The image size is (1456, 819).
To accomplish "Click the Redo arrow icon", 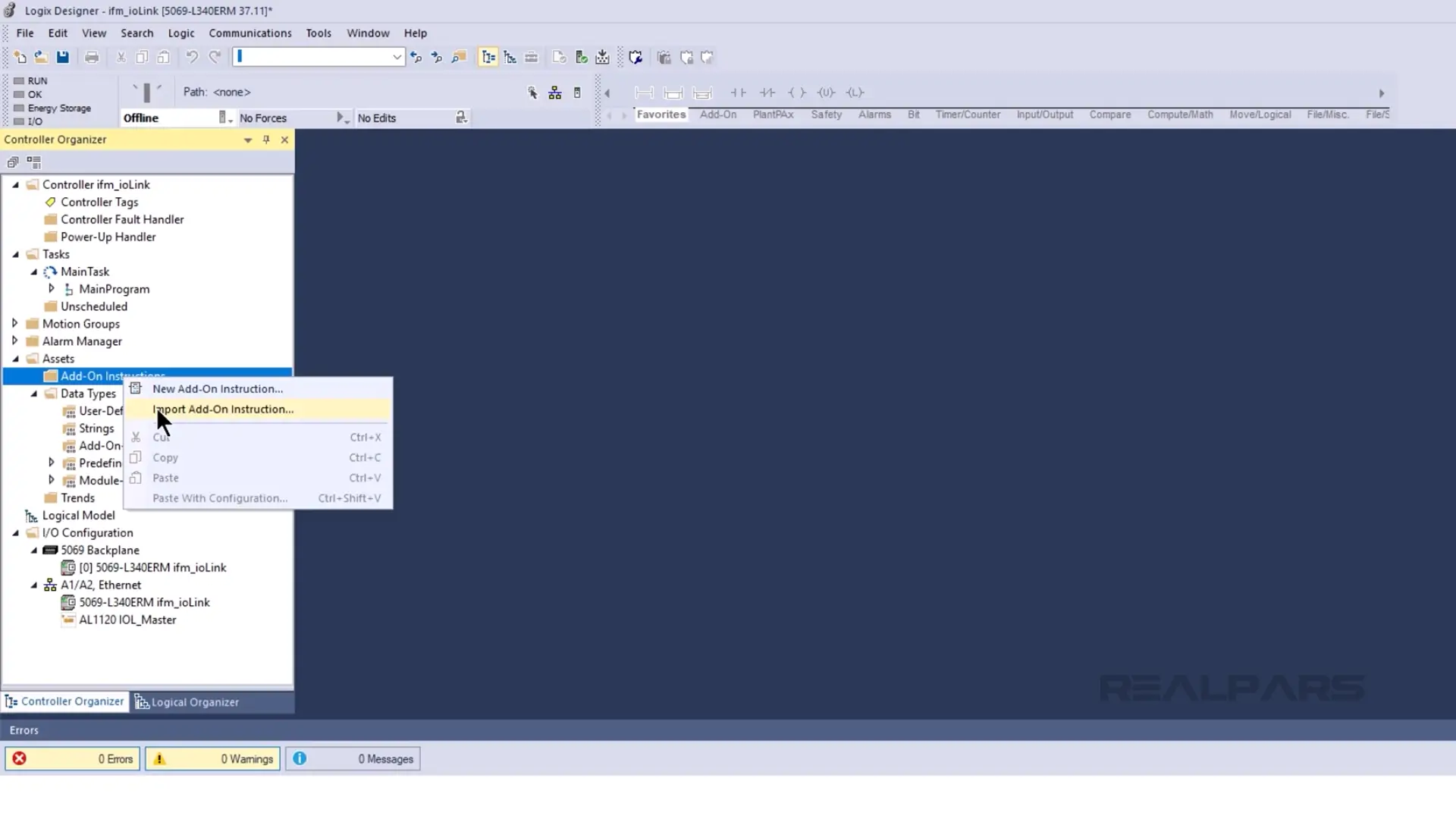I will coord(215,57).
